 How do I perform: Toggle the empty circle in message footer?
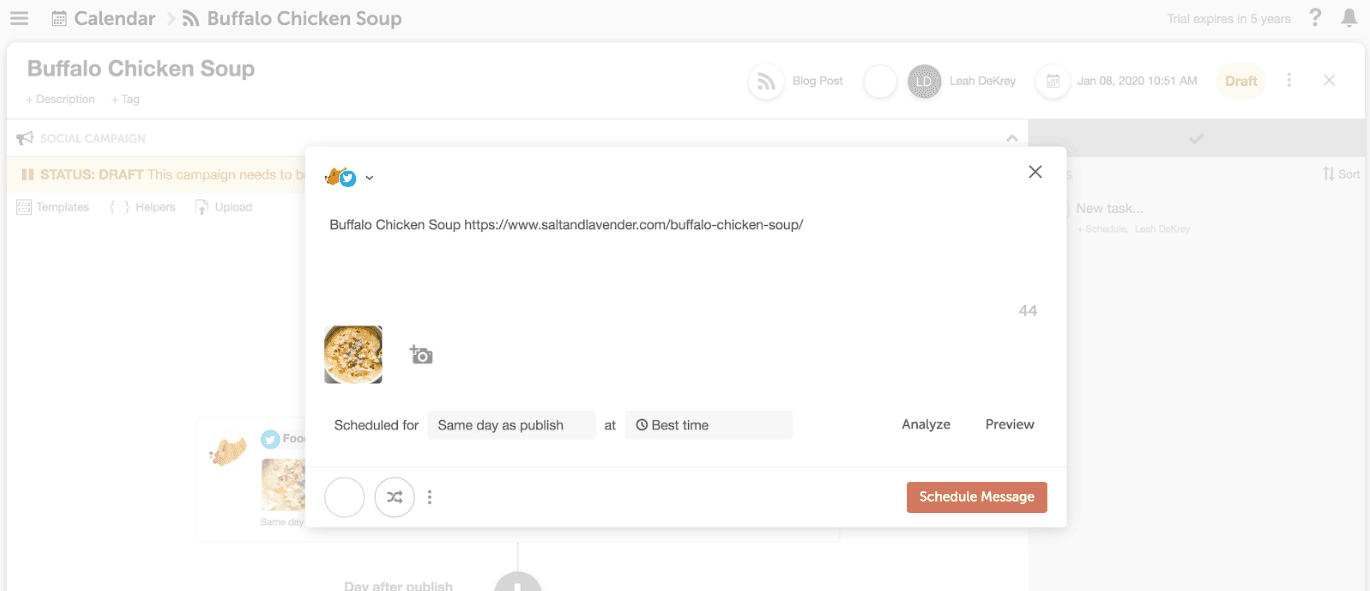coord(345,497)
